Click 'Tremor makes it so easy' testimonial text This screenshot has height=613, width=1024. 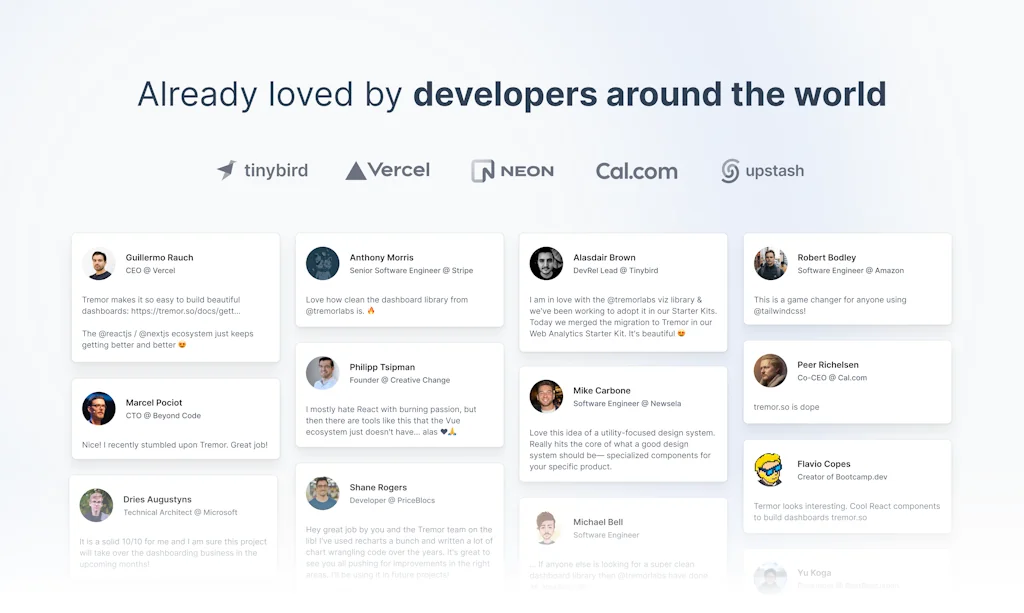tap(161, 305)
